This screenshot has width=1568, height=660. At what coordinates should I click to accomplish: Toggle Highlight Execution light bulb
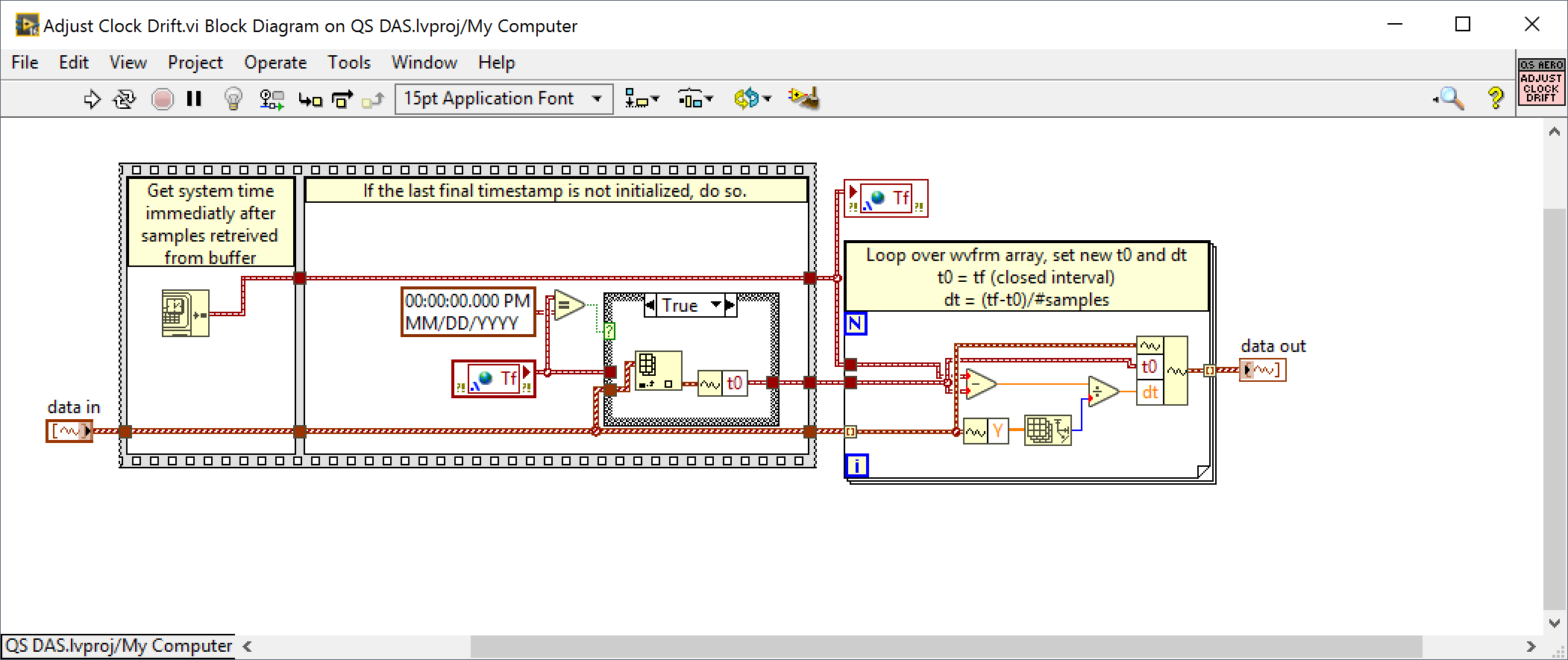coord(233,99)
